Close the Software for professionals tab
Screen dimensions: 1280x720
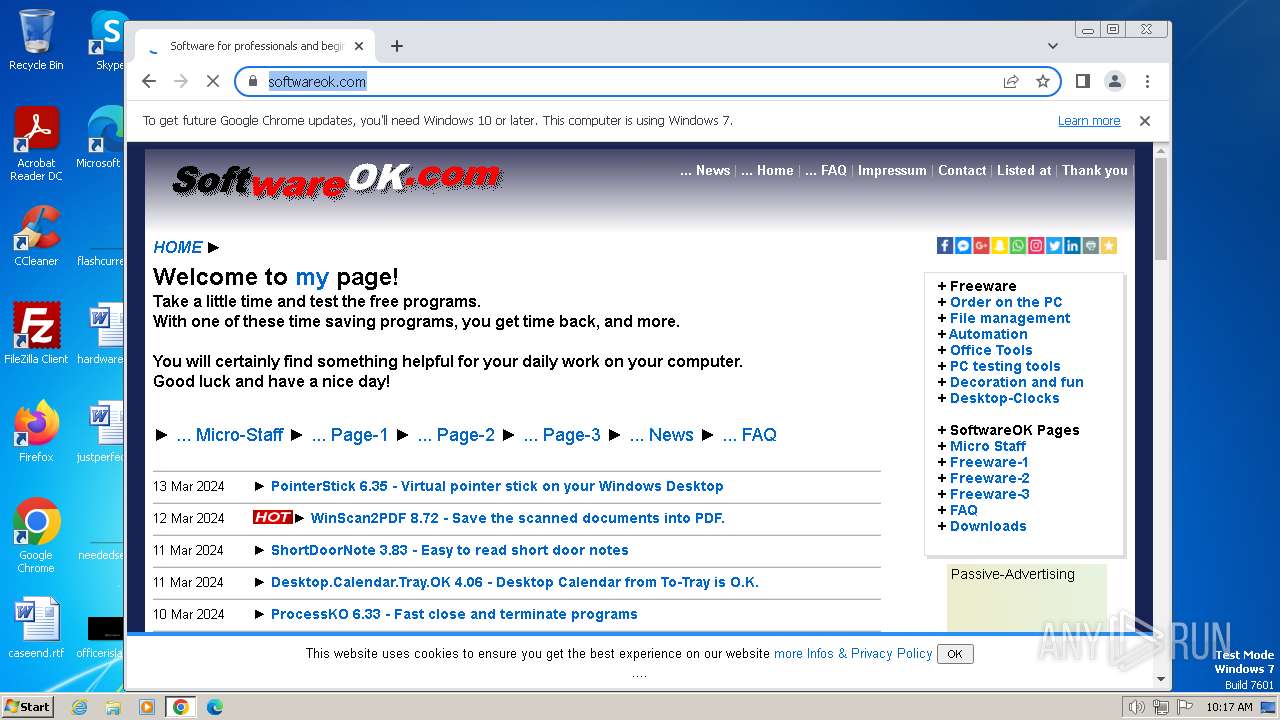coord(359,46)
